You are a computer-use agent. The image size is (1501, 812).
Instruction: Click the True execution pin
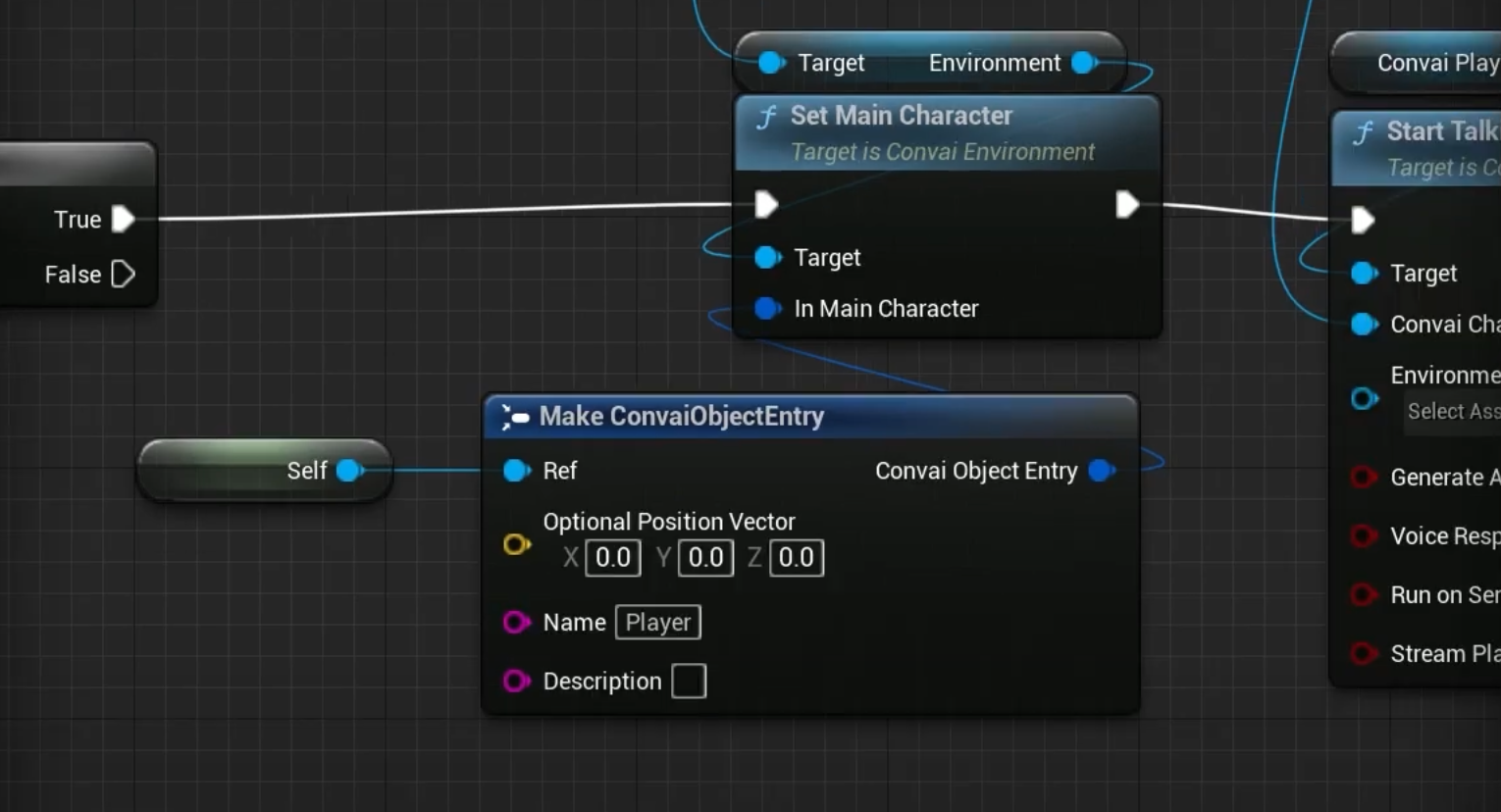click(123, 219)
